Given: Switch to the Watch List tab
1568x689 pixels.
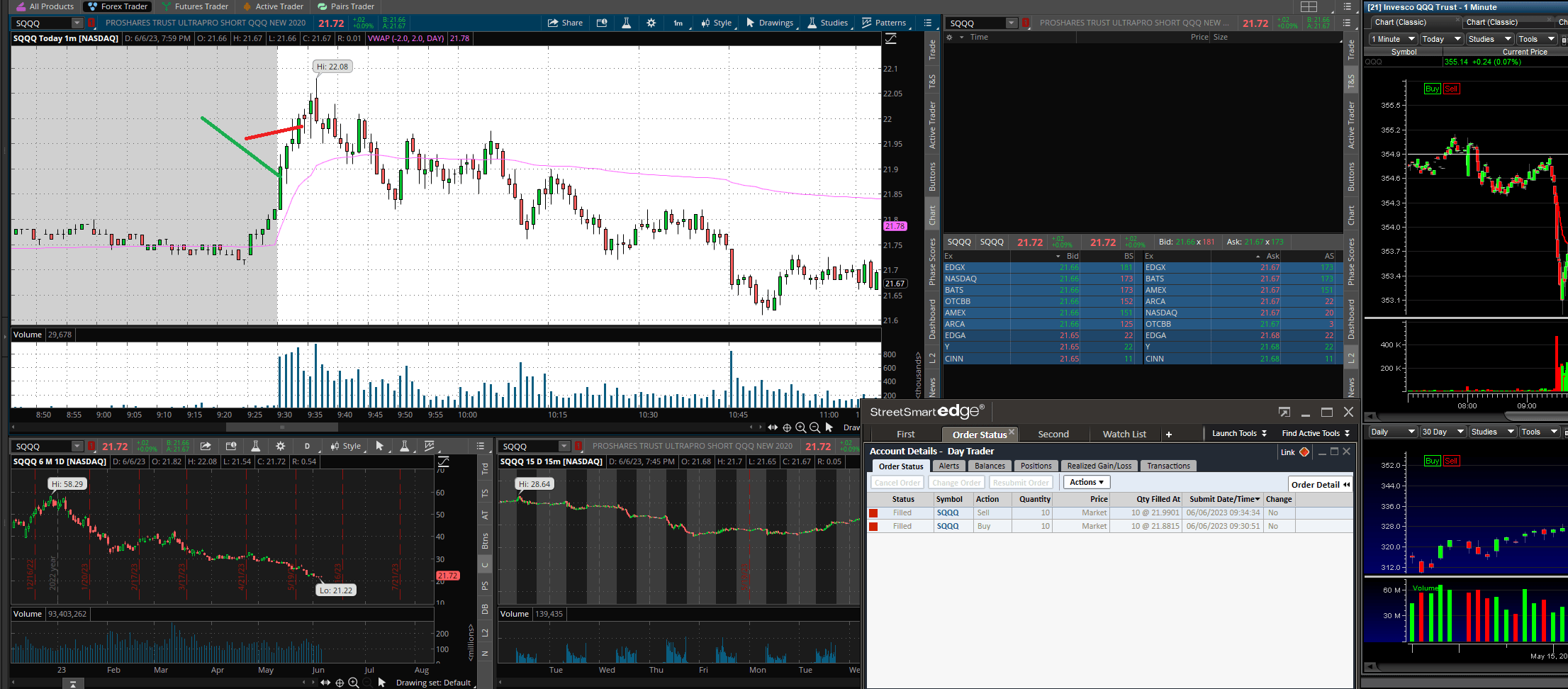Looking at the screenshot, I should pos(1124,435).
